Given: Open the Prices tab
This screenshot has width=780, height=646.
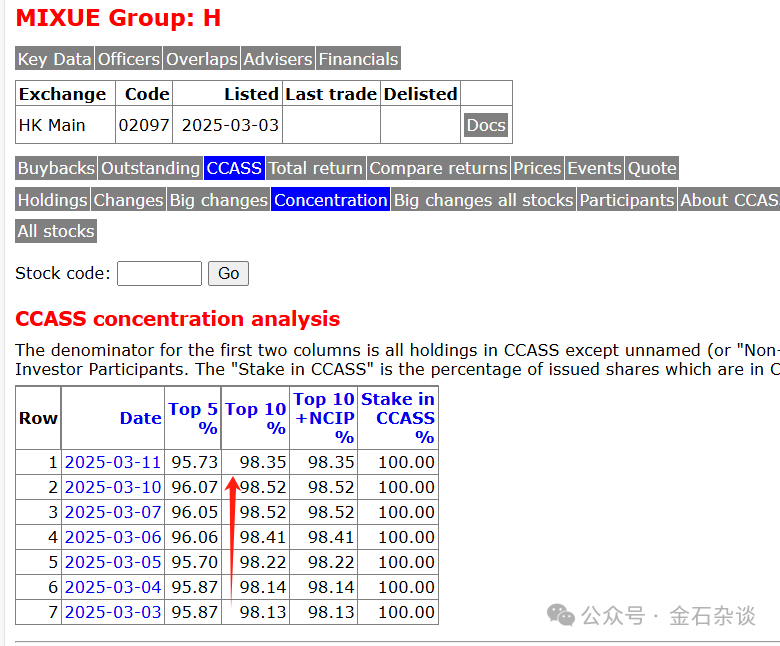Looking at the screenshot, I should [x=537, y=168].
